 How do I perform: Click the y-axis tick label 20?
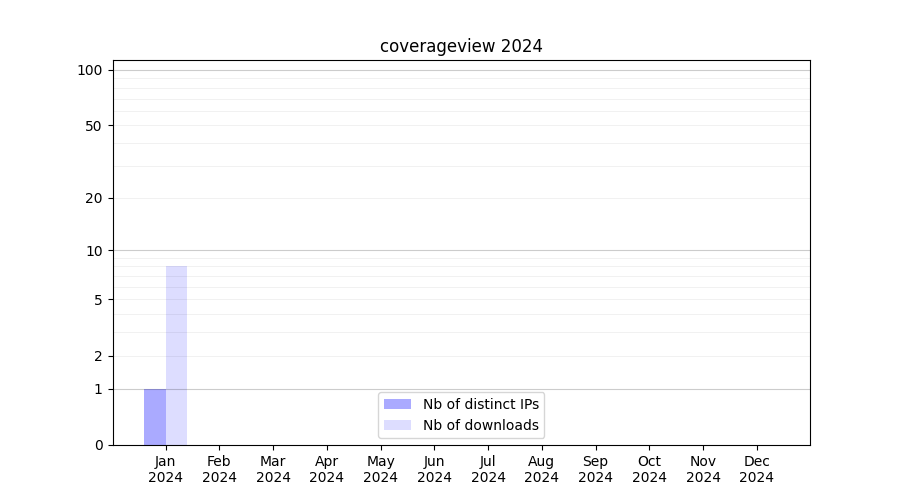94,198
